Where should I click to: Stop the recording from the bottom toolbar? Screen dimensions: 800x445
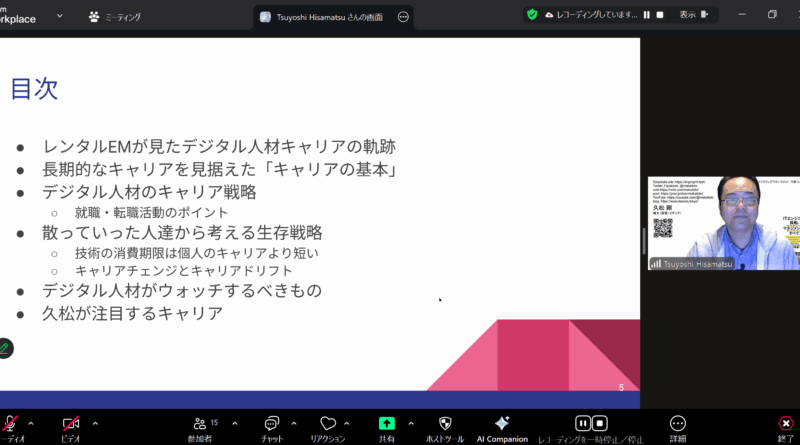pyautogui.click(x=600, y=423)
